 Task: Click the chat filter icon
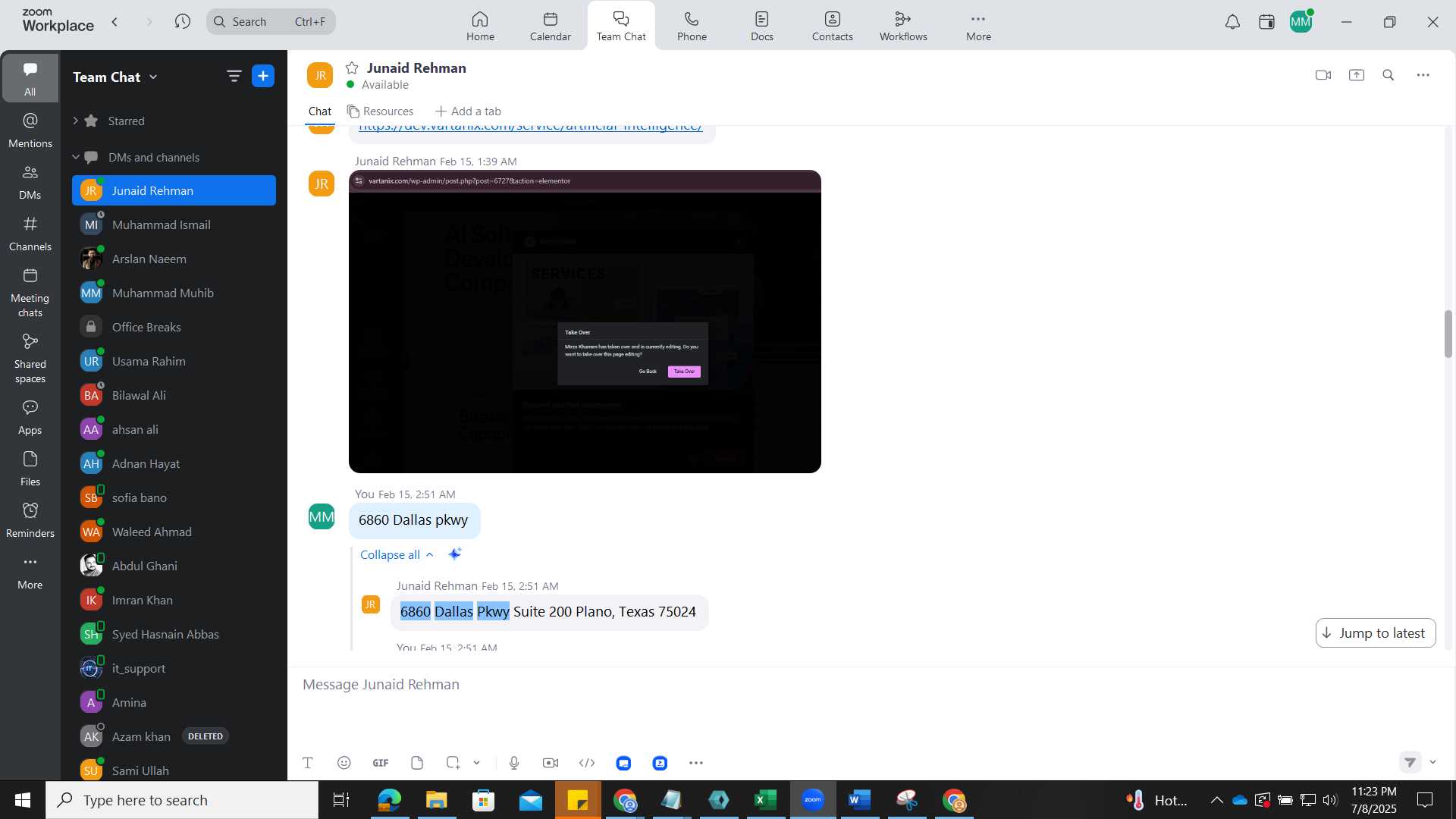234,76
